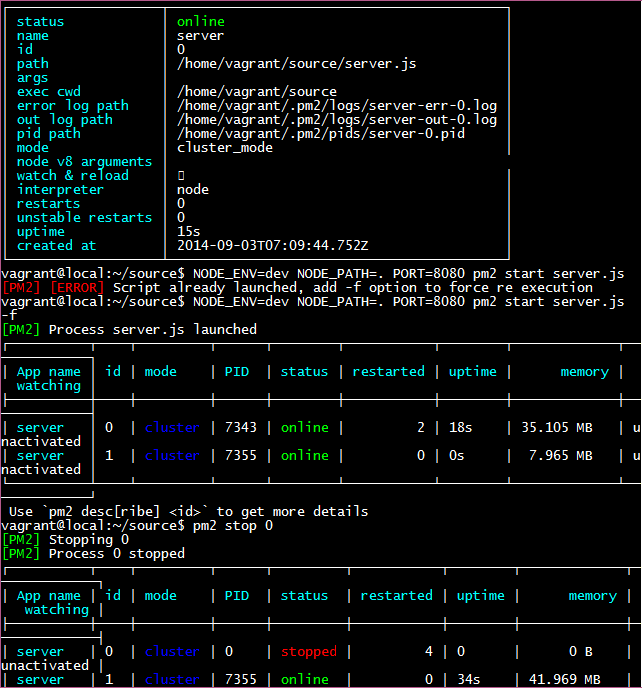This screenshot has width=642, height=688.
Task: Click 'unactivated' text in second table
Action: point(45,666)
